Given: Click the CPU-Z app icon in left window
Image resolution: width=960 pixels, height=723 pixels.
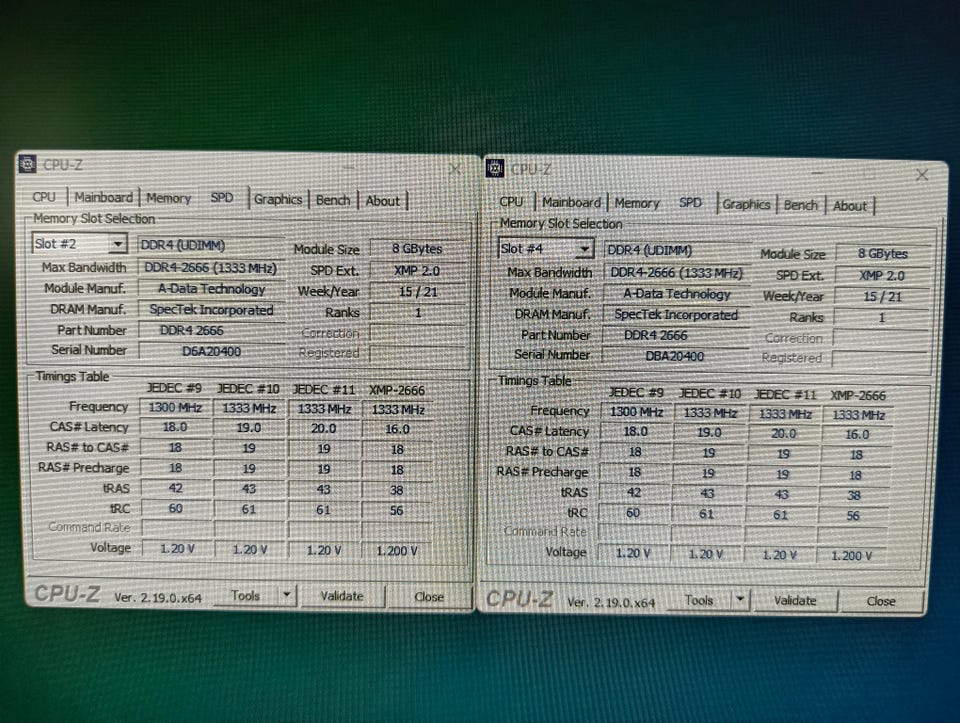Looking at the screenshot, I should tap(27, 164).
